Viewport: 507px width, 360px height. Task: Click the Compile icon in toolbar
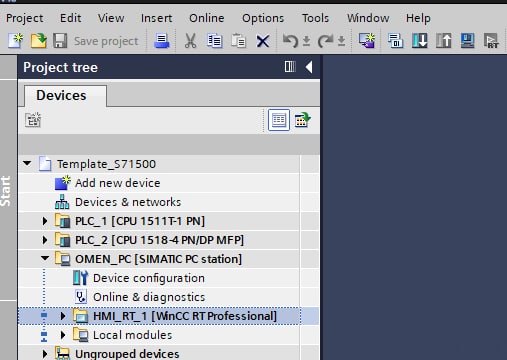(395, 41)
